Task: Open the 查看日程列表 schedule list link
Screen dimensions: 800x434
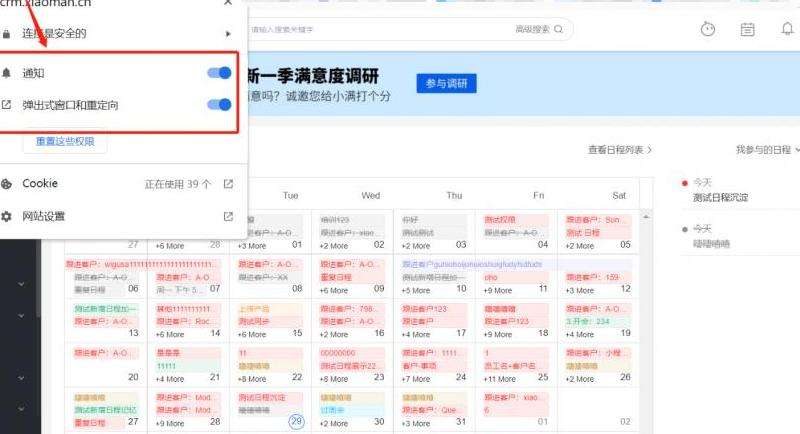Action: (x=619, y=149)
